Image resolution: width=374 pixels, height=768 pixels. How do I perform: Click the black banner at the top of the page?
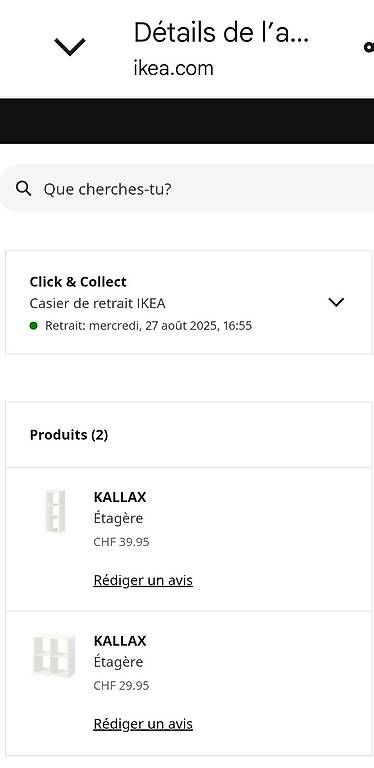click(187, 121)
